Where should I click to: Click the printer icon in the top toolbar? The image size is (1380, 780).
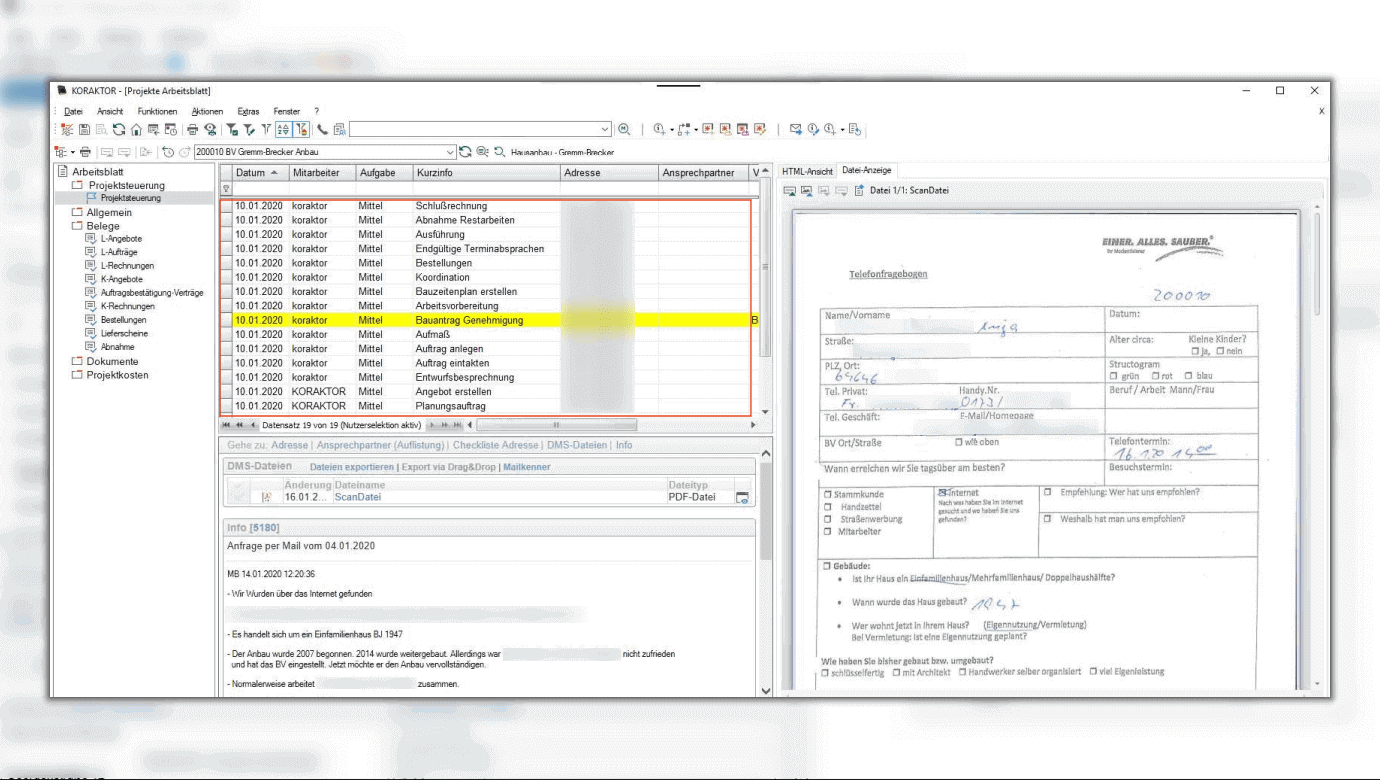tap(193, 129)
